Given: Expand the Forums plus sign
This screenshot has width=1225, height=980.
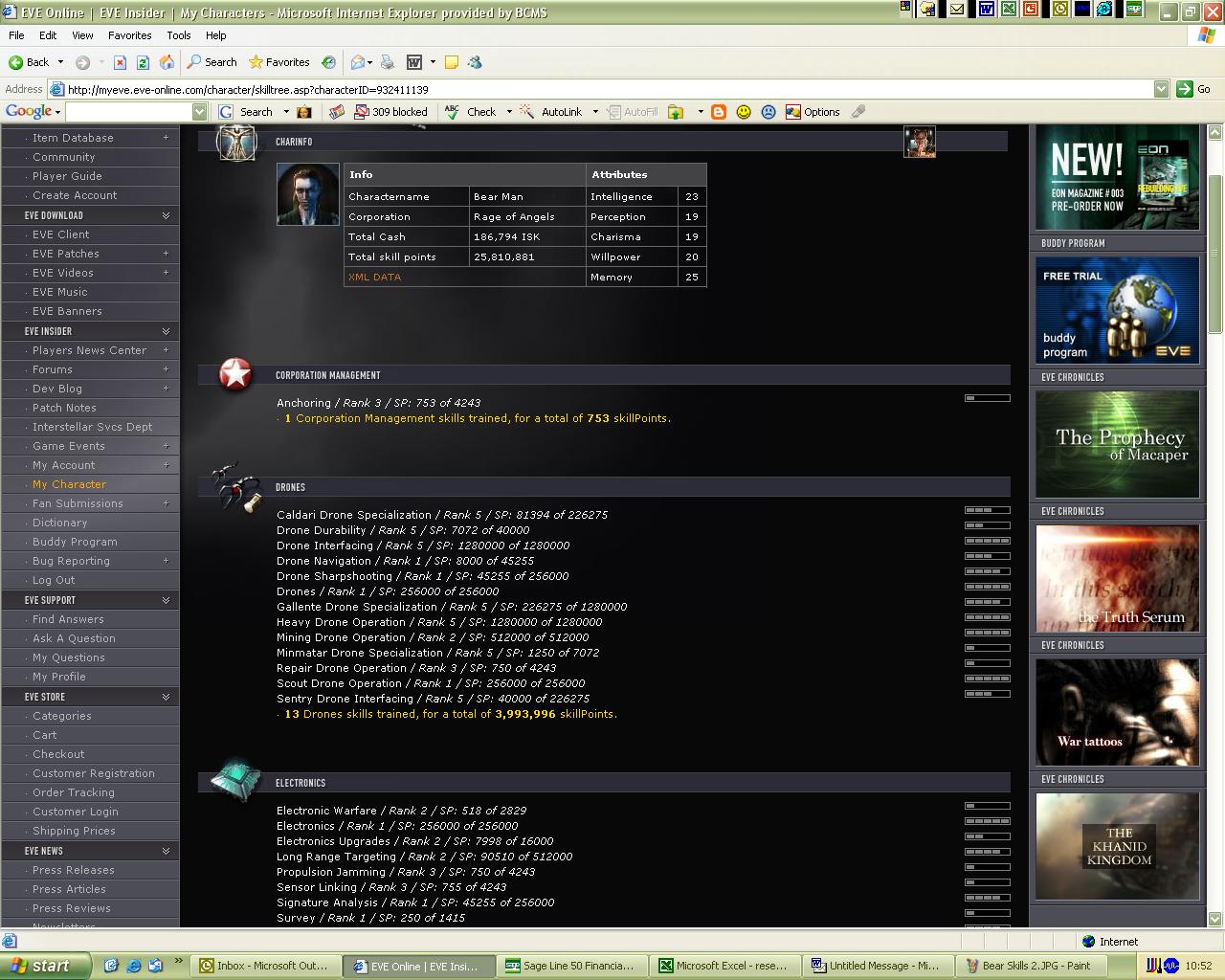Looking at the screenshot, I should pos(166,369).
